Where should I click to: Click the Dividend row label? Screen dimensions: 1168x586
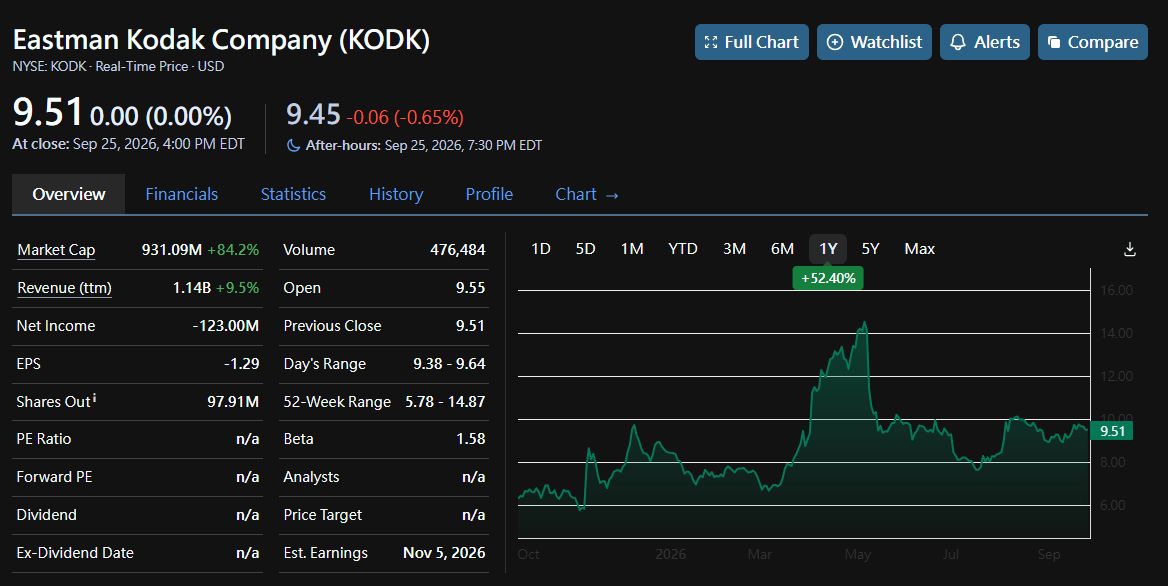[46, 515]
